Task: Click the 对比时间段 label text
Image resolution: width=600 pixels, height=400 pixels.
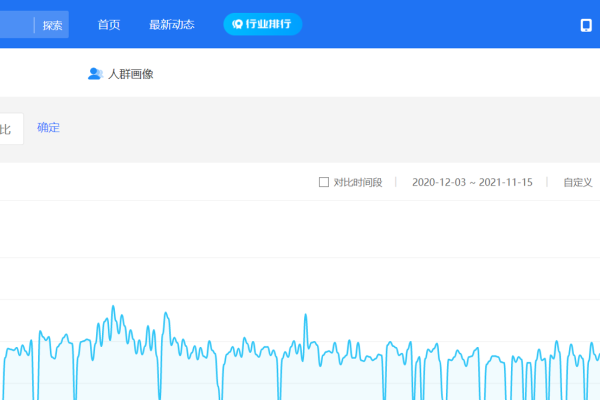Action: coord(358,182)
